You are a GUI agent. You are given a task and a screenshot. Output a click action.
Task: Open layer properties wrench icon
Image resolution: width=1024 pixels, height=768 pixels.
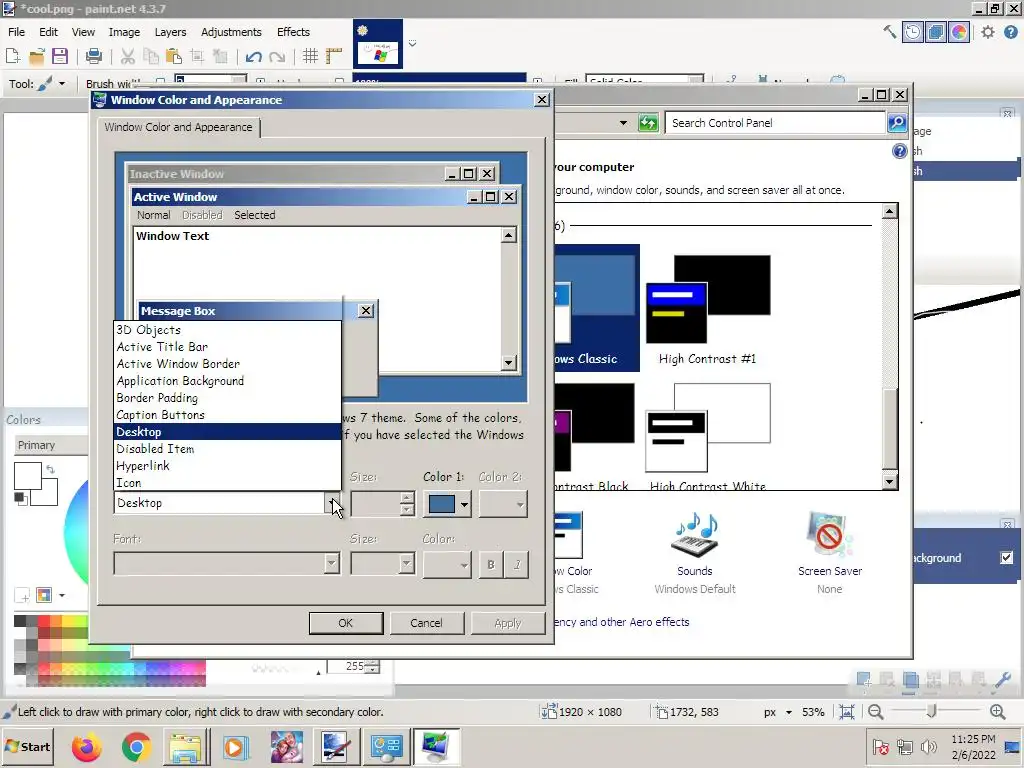1003,680
